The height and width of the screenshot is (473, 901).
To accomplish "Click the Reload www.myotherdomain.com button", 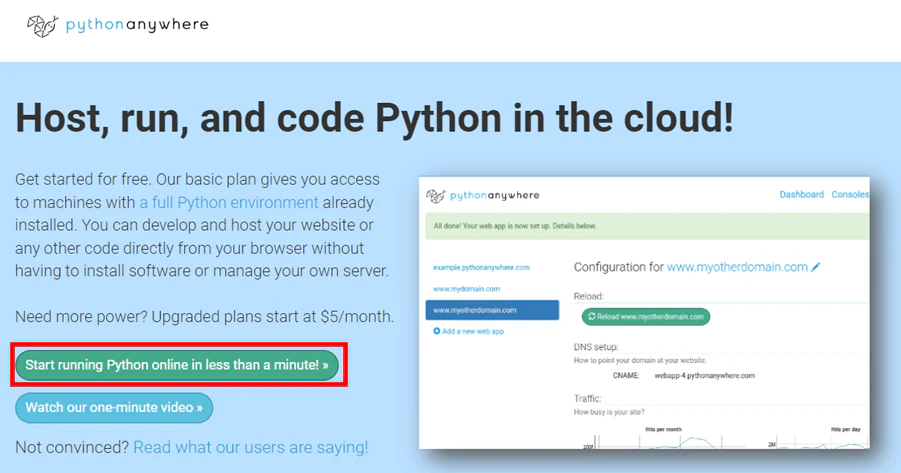I will pyautogui.click(x=646, y=317).
